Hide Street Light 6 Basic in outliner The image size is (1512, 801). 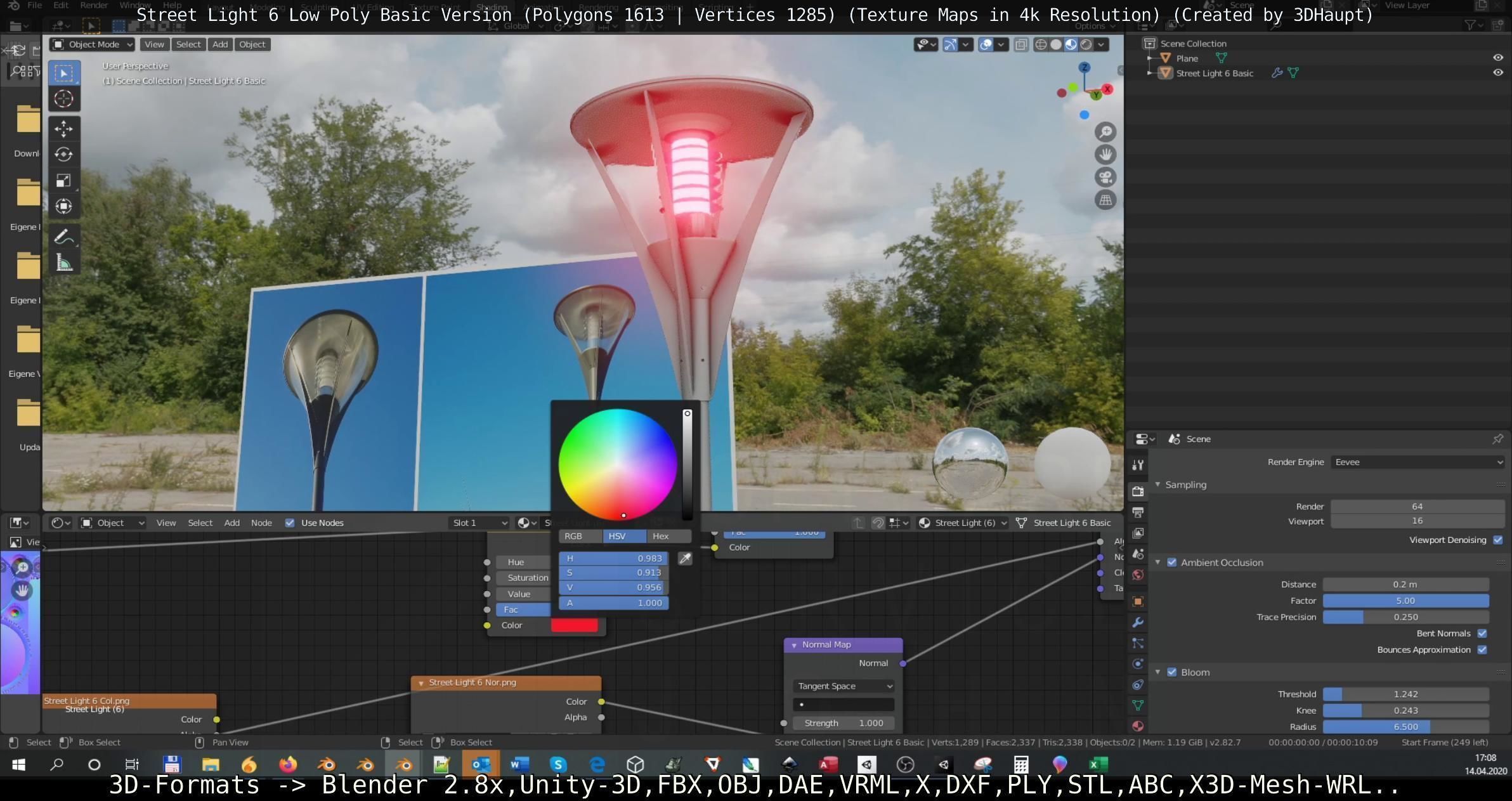coord(1498,72)
